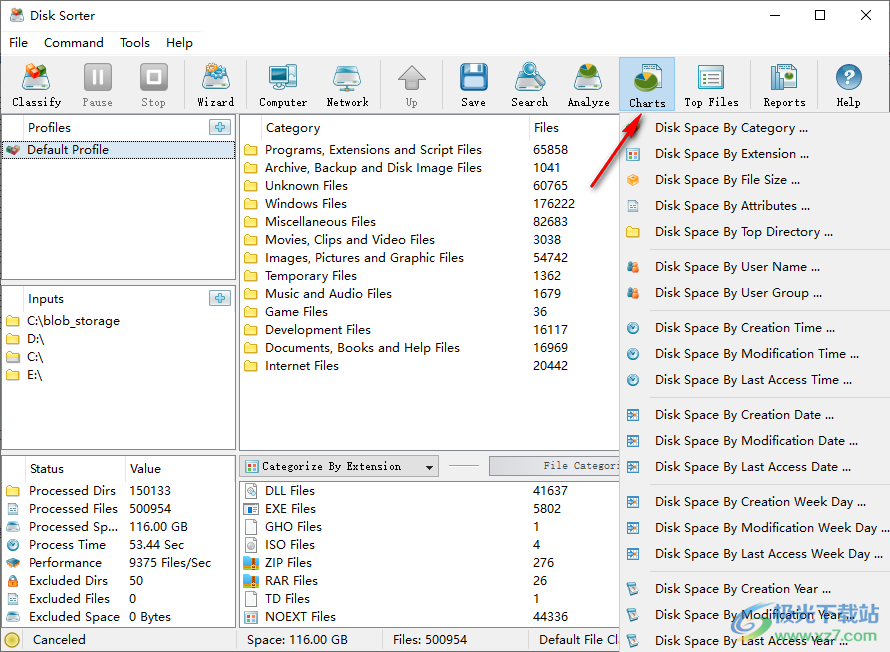Open the Help menu in menu bar
Screen dimensions: 890x652
coord(179,43)
